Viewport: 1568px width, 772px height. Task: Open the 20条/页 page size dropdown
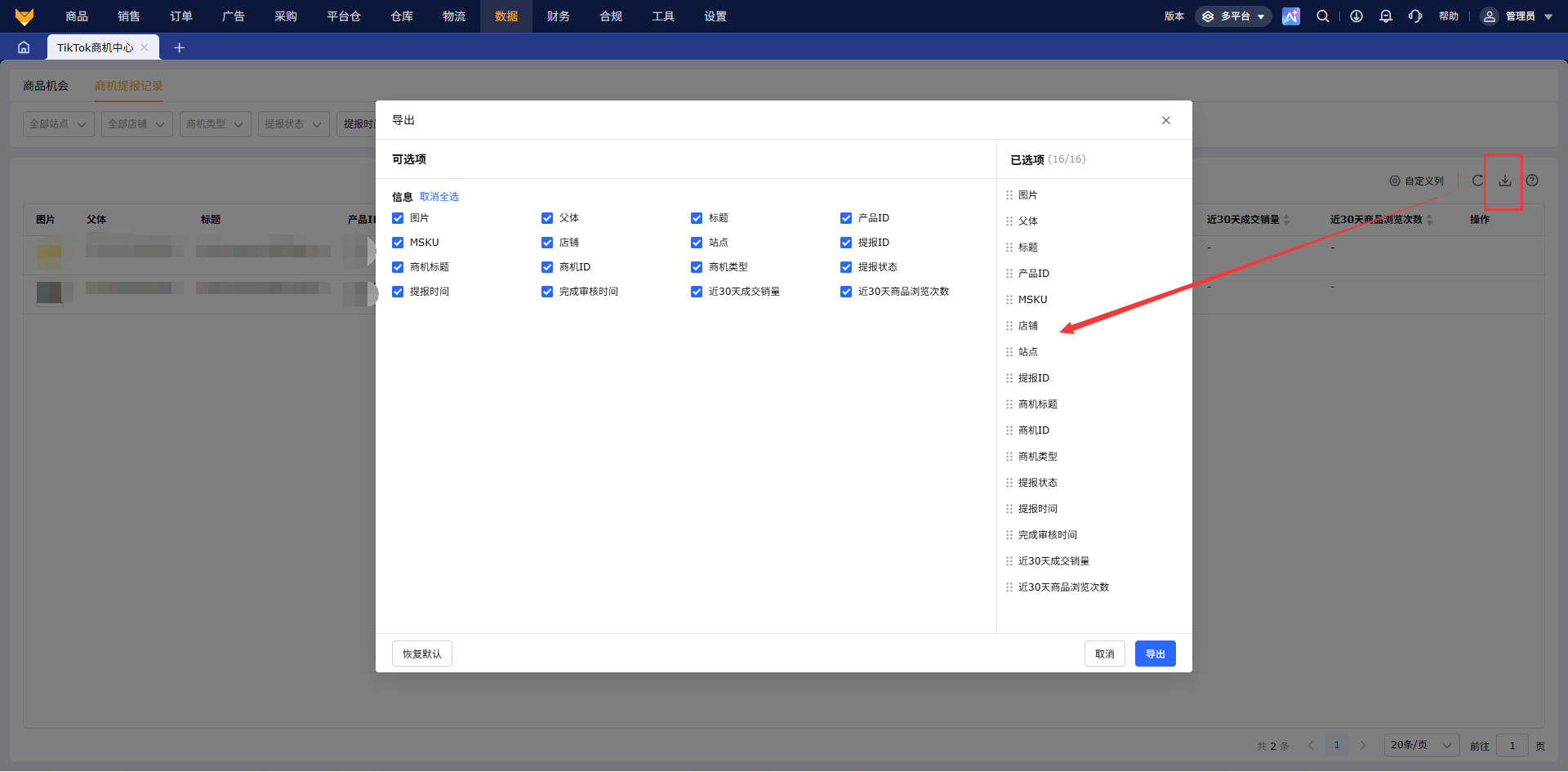click(1422, 745)
